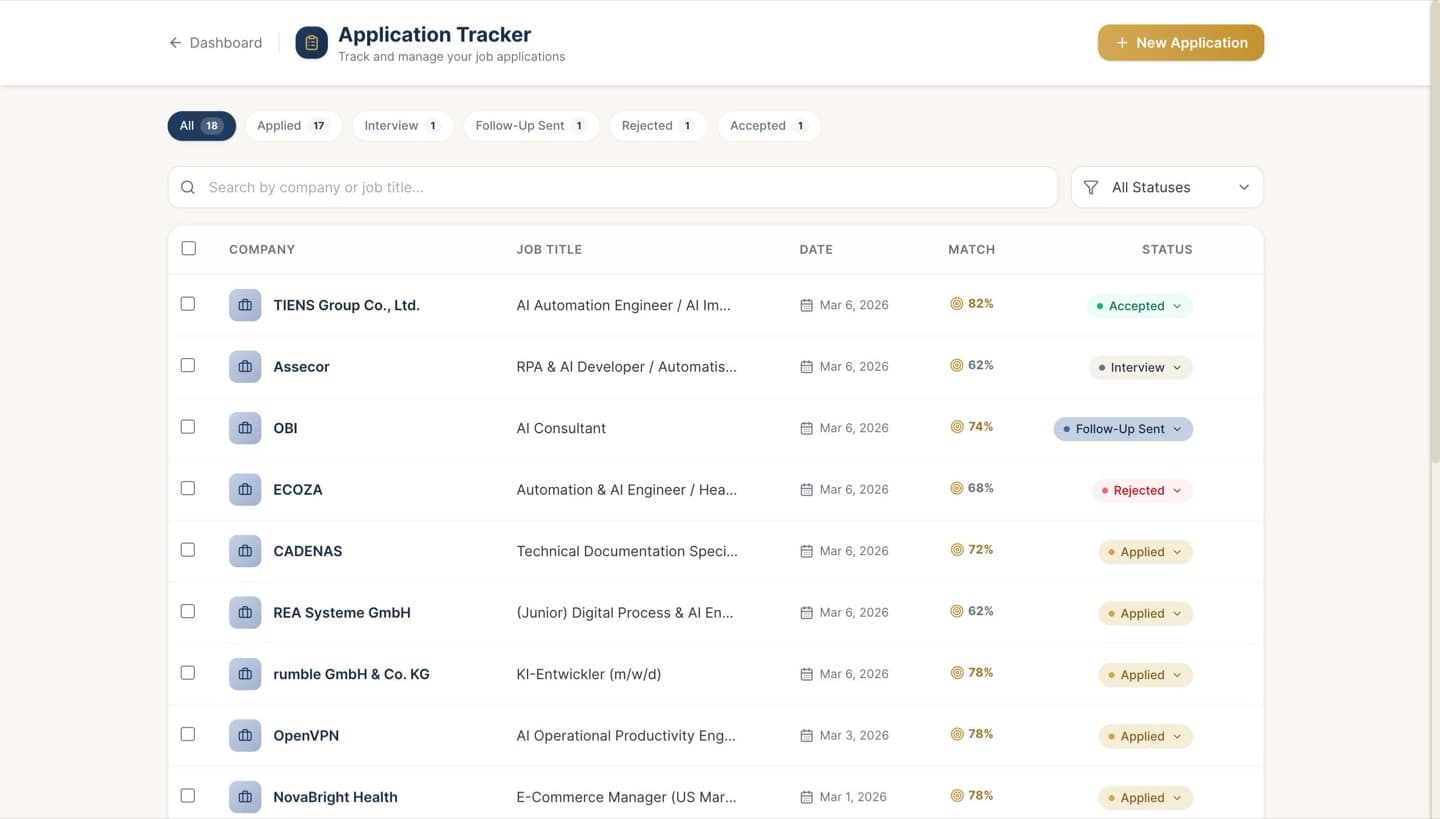Click the briefcase icon for TIENS Group
The image size is (1440, 819).
click(245, 304)
